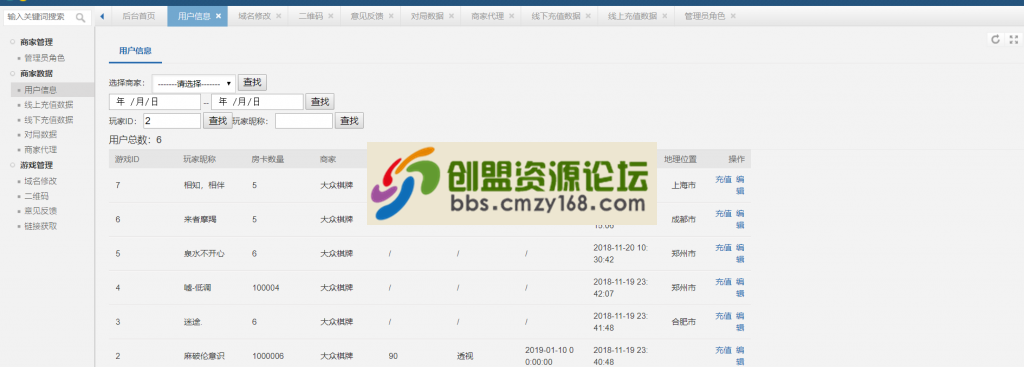Click 编辑 for player 相知、相伴
Viewport: 1024px width, 367px height.
pyautogui.click(x=740, y=185)
